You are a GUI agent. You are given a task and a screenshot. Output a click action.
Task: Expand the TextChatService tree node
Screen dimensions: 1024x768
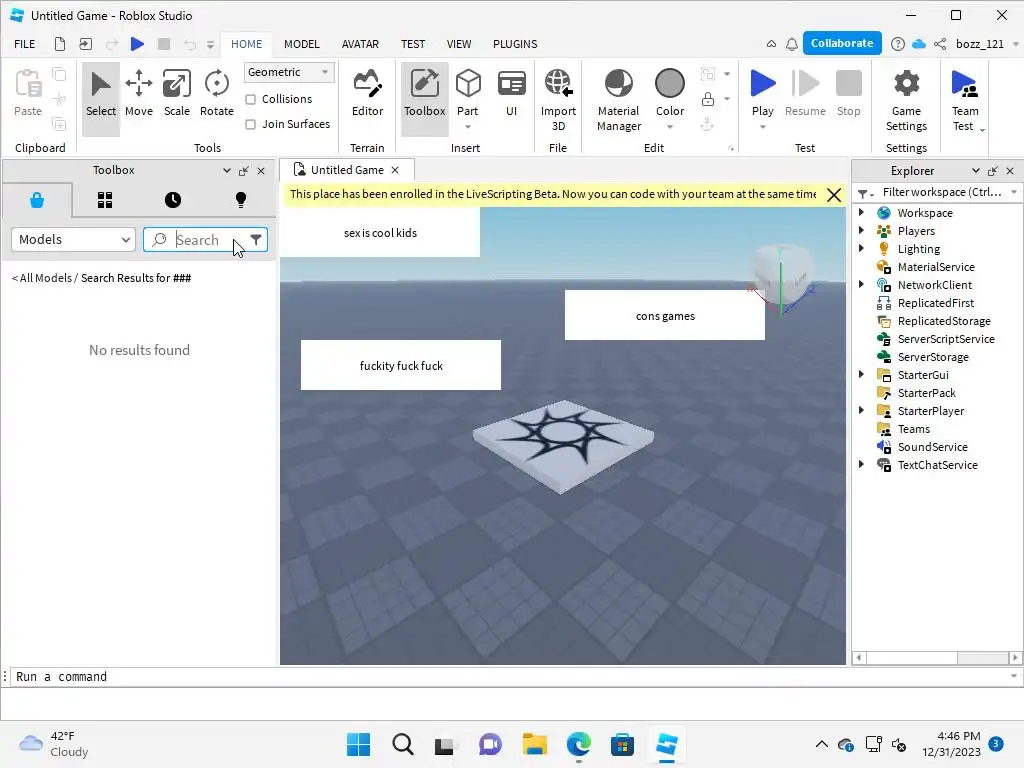pyautogui.click(x=861, y=464)
